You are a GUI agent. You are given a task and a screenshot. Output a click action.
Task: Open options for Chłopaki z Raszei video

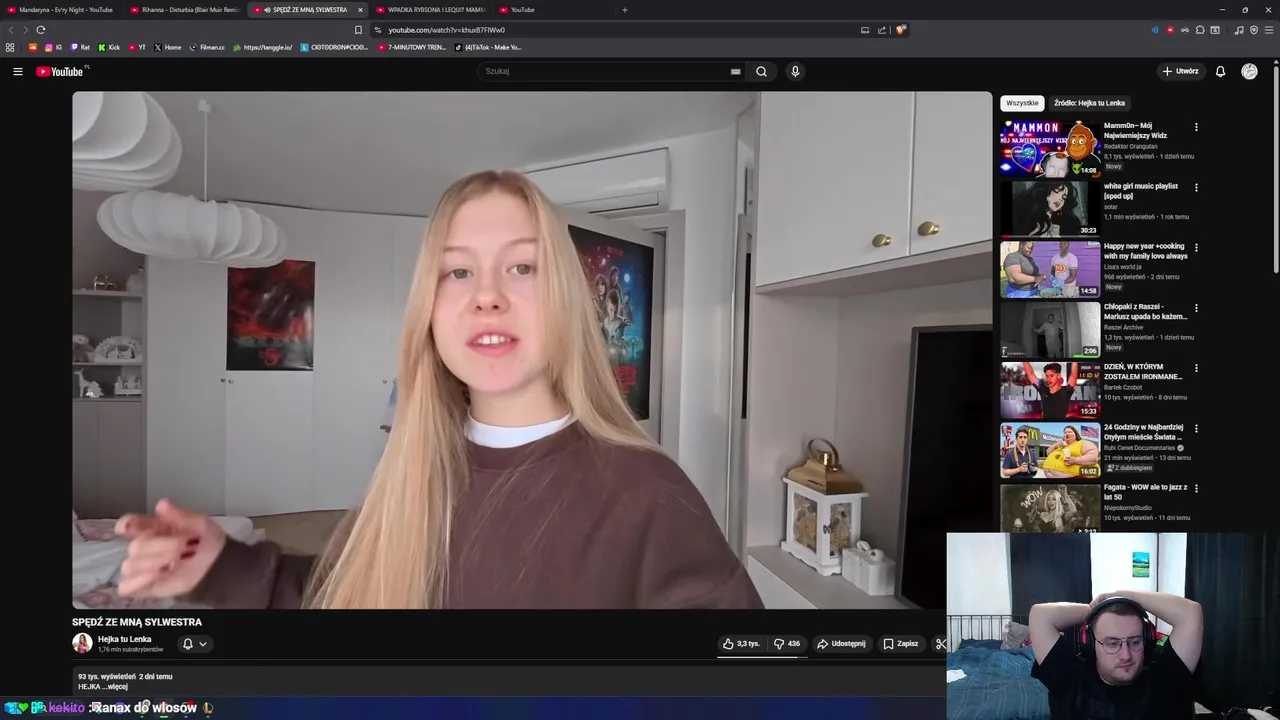pos(1196,308)
